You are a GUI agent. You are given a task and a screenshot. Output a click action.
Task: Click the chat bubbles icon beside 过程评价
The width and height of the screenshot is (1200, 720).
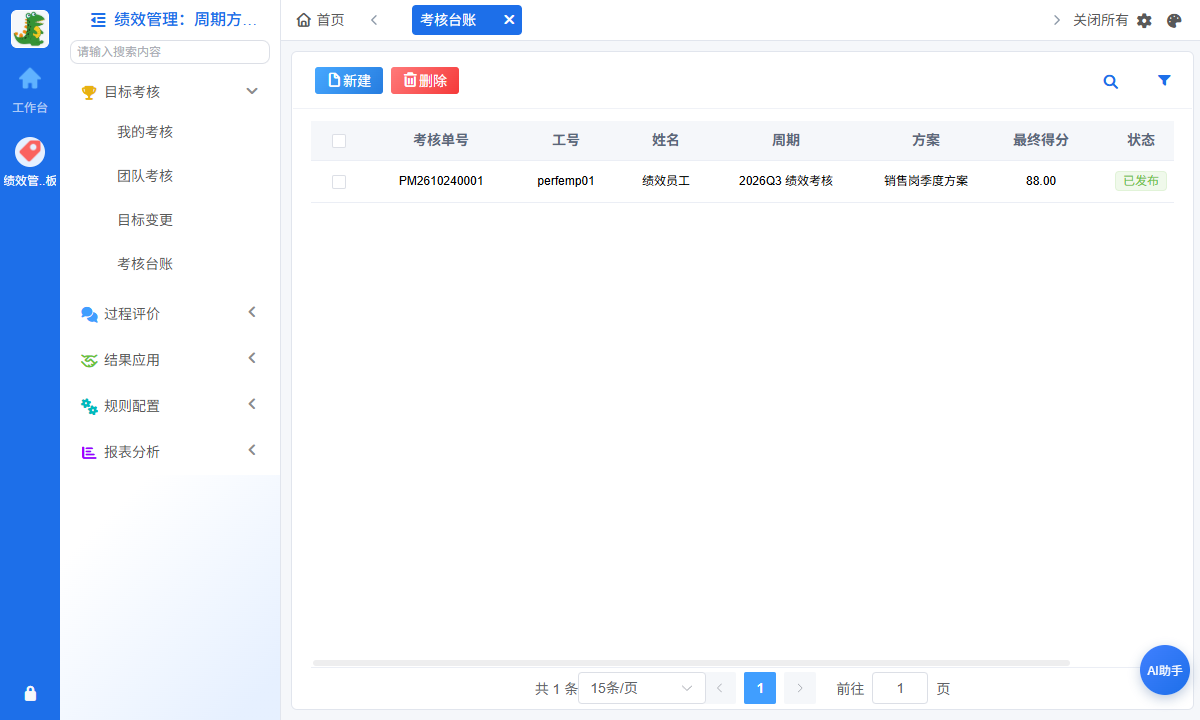tap(89, 314)
